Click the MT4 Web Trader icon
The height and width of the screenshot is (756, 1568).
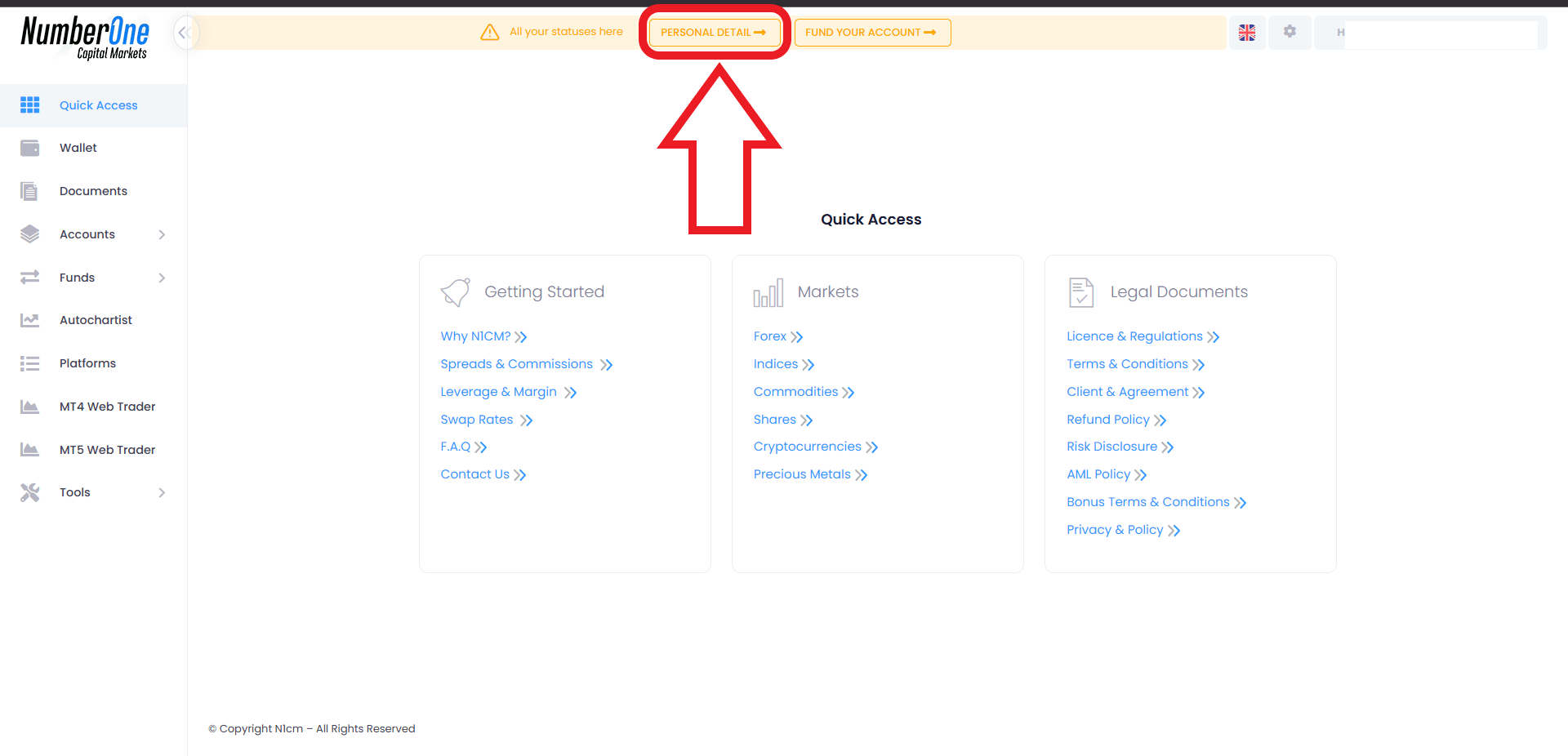coord(30,407)
